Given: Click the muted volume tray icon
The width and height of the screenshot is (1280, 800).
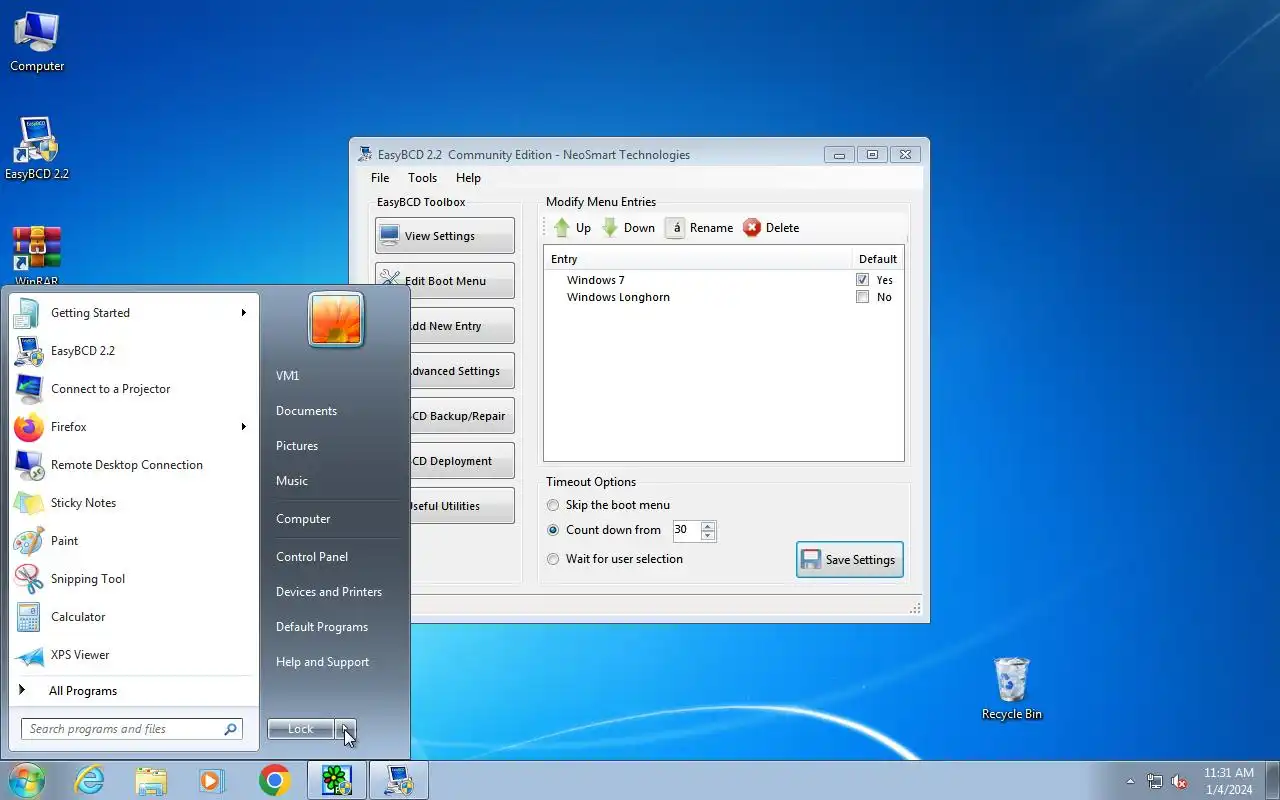Looking at the screenshot, I should [x=1180, y=781].
